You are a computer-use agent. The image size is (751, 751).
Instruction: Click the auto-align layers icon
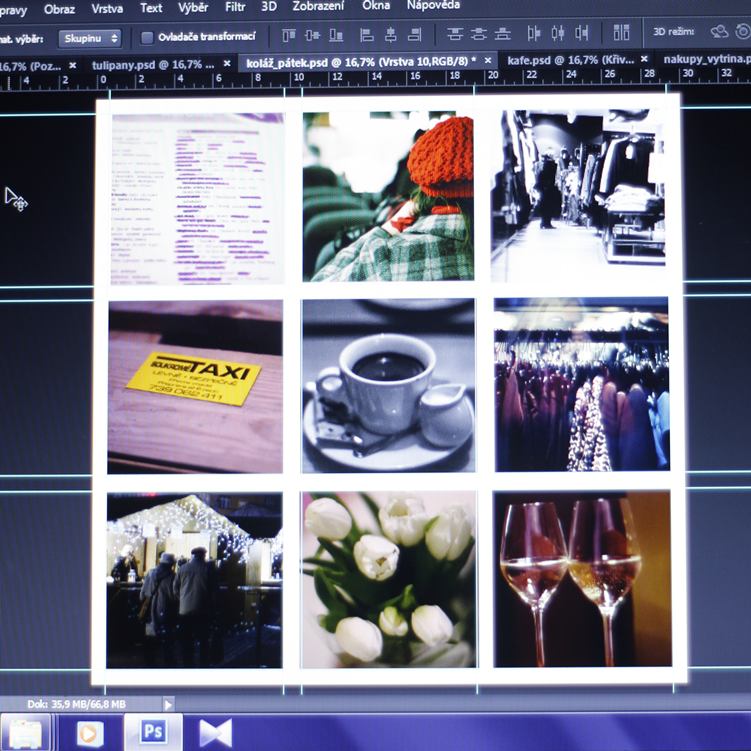tap(621, 34)
